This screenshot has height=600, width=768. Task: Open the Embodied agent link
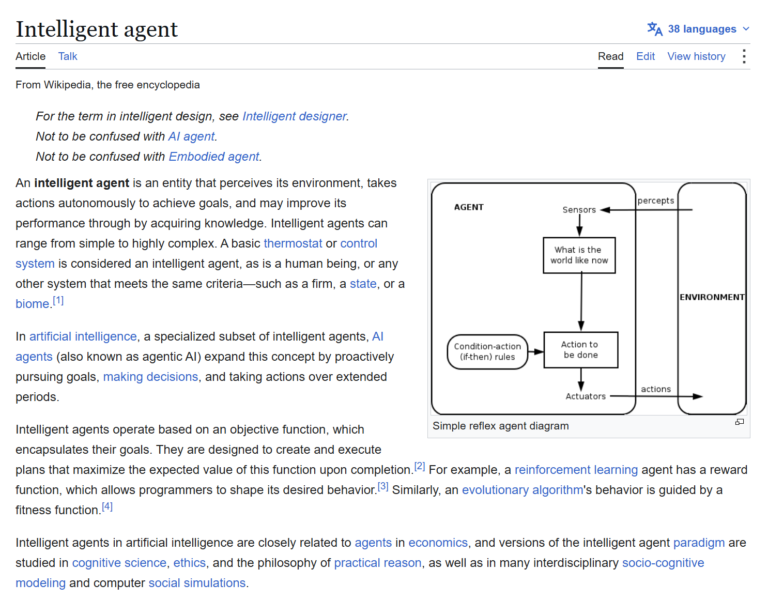(x=214, y=156)
